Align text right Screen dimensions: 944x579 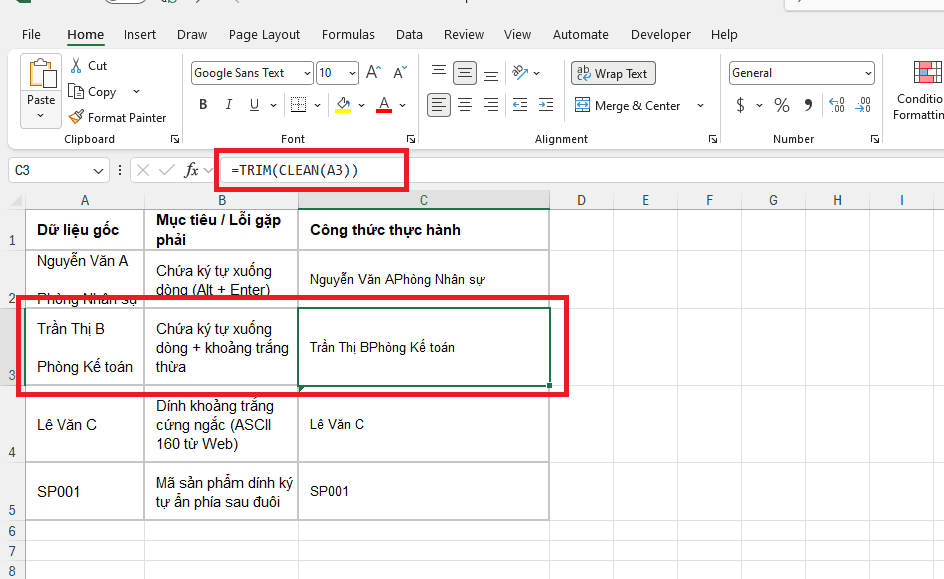click(491, 105)
